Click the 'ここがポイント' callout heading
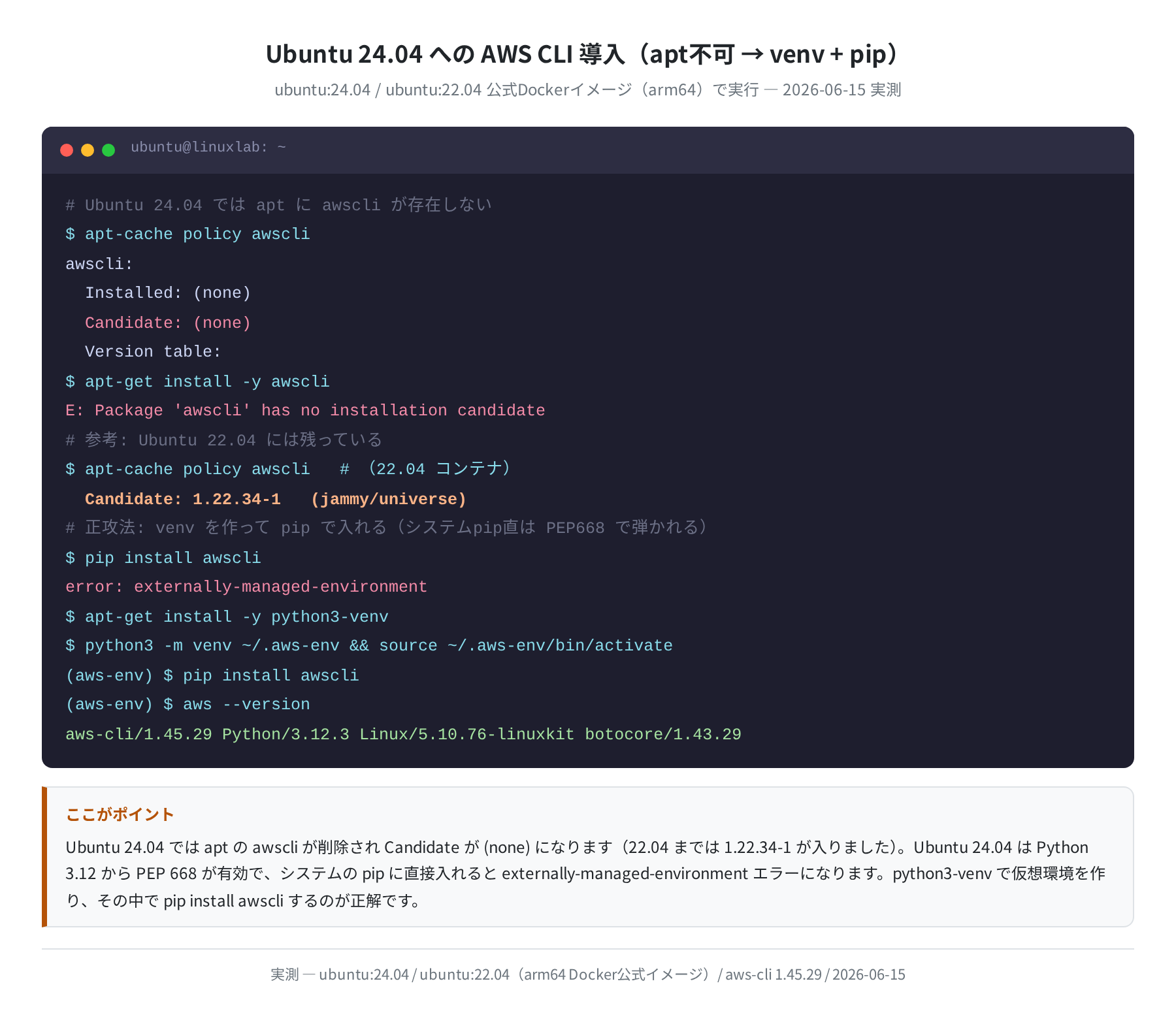 pyautogui.click(x=120, y=814)
